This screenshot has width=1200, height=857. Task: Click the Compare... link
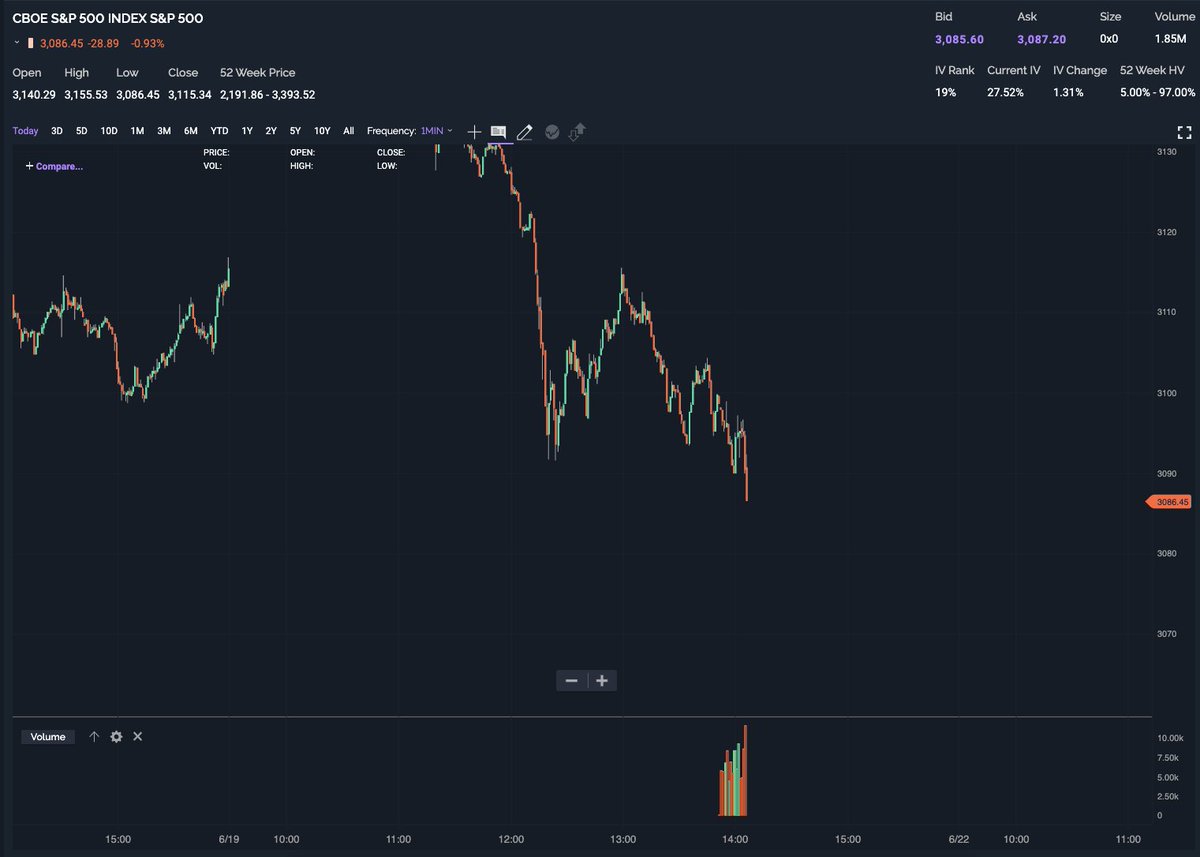tap(54, 166)
